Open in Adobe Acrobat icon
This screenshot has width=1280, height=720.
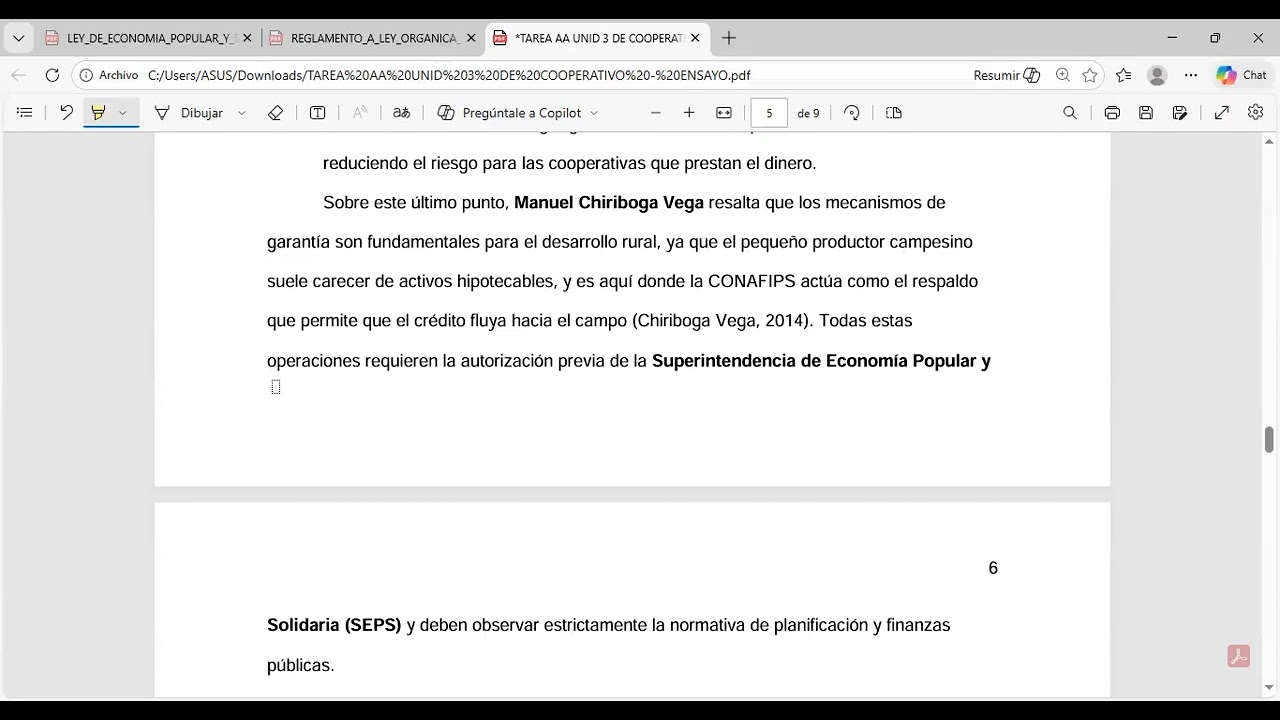click(1239, 657)
